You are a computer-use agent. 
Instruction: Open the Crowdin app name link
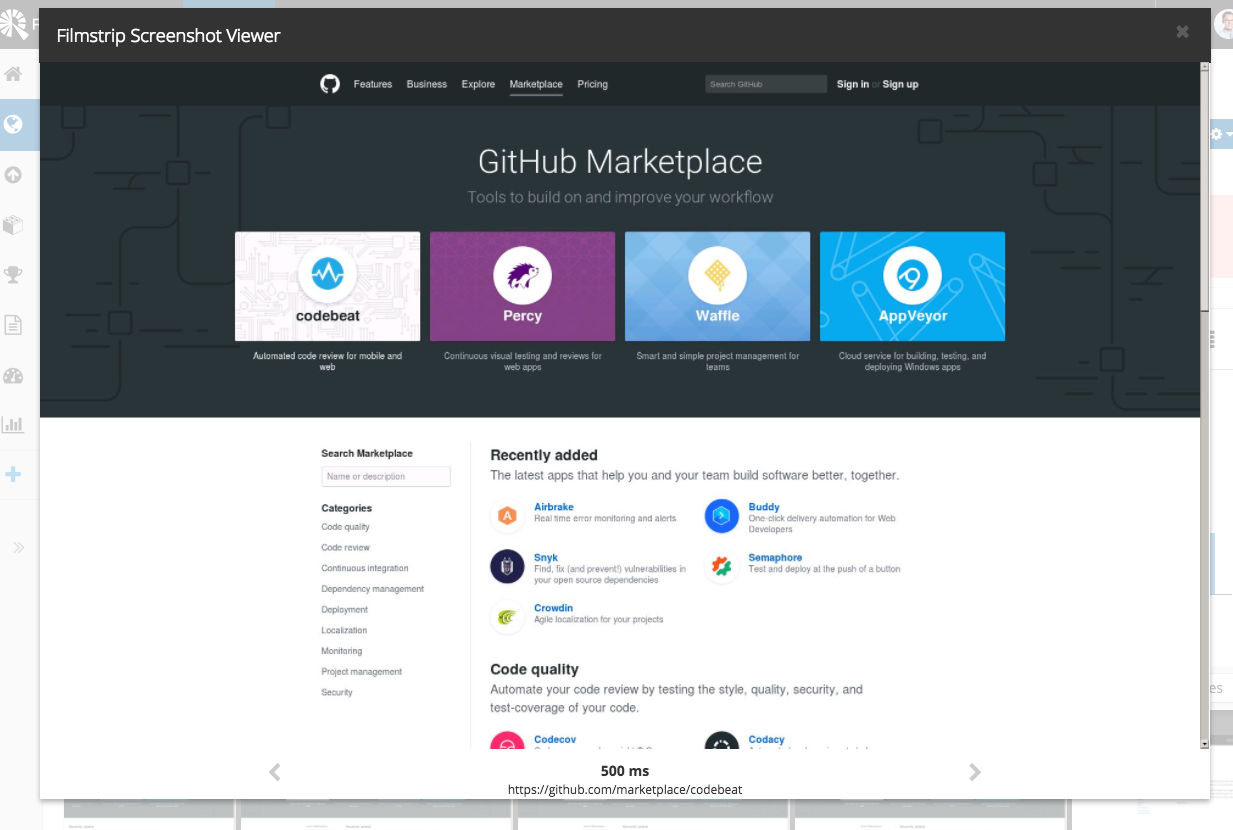pos(554,608)
